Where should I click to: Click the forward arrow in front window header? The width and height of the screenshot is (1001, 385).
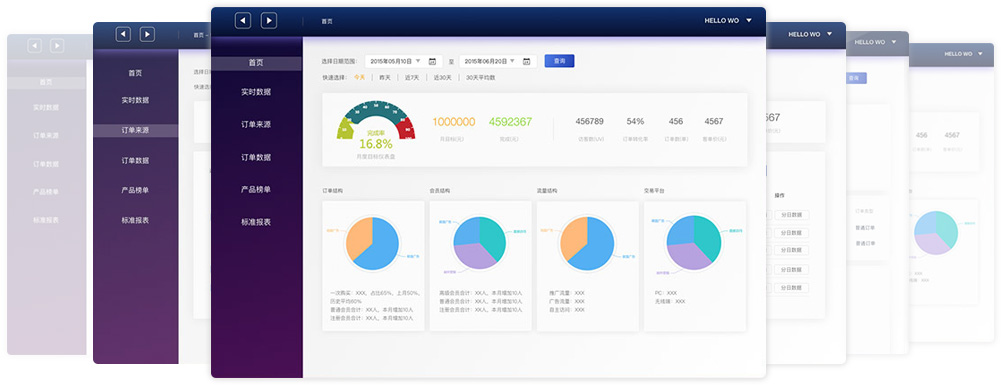(x=269, y=21)
